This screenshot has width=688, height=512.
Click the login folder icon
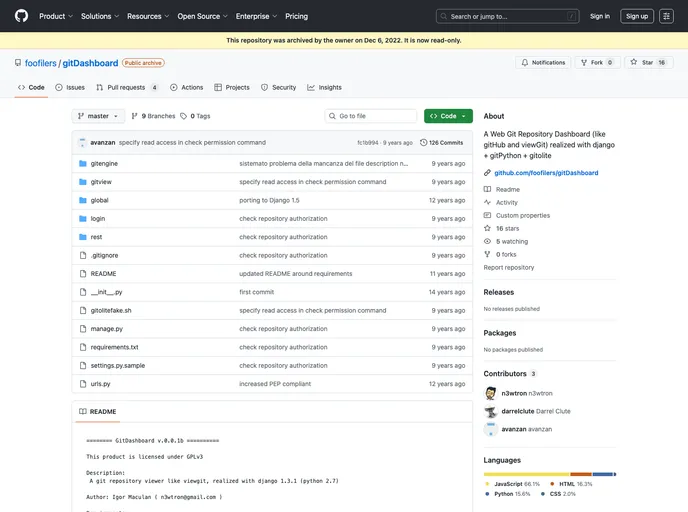coord(82,218)
